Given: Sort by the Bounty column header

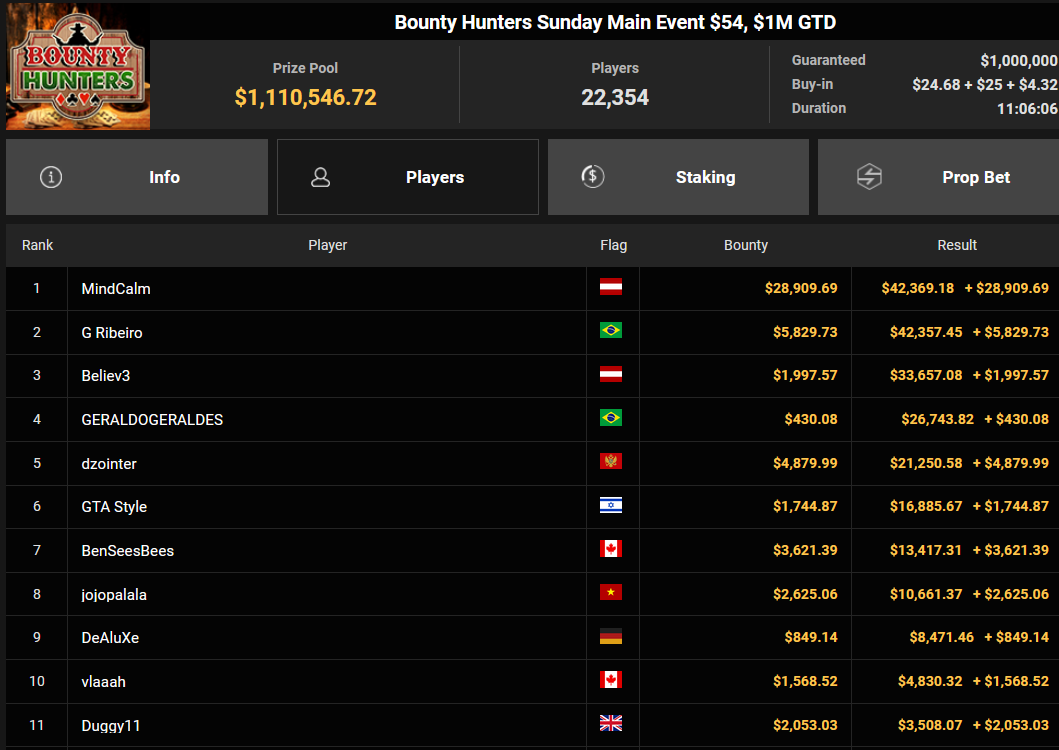Looking at the screenshot, I should [746, 245].
